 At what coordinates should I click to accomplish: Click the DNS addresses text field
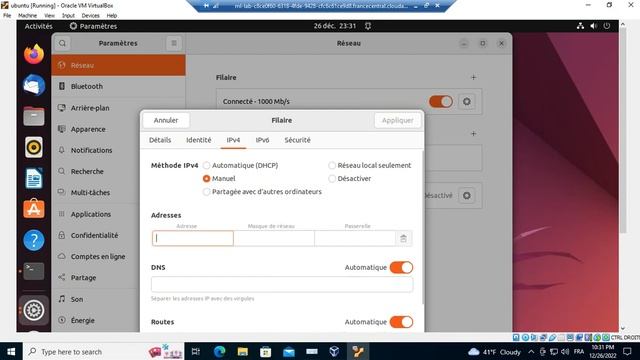point(282,284)
